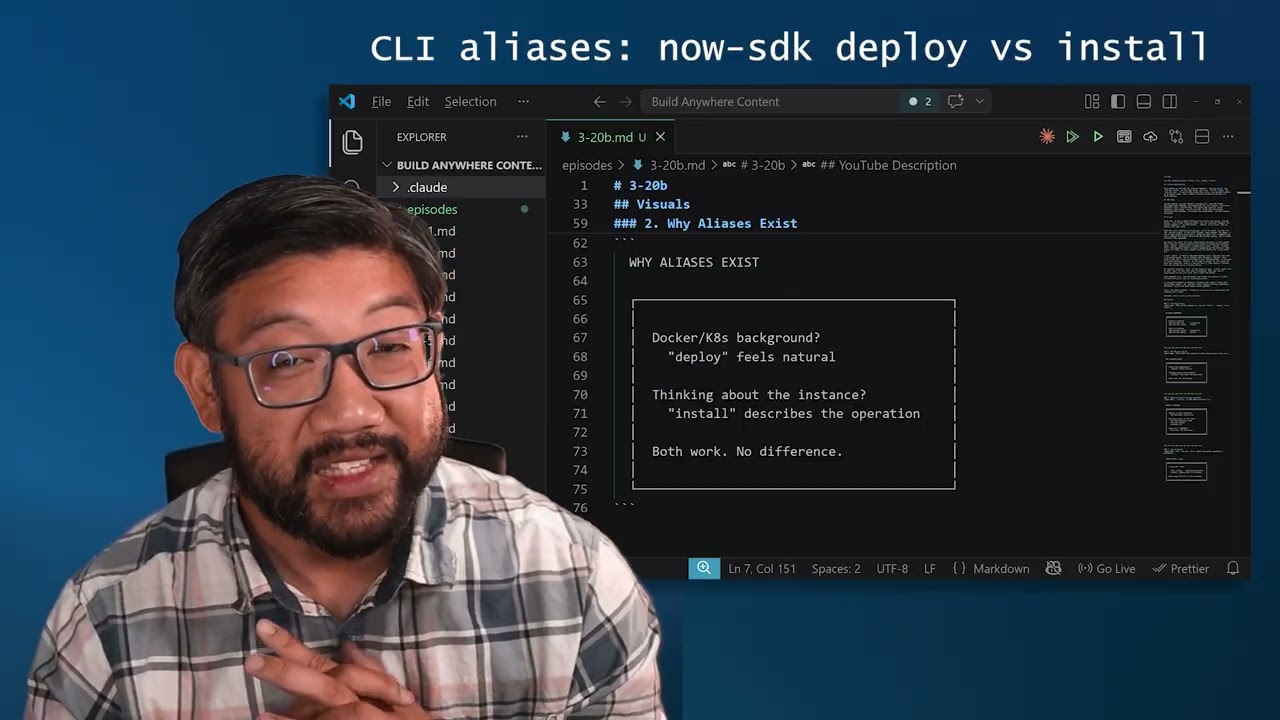Viewport: 1280px width, 720px height.
Task: Open the Explorer activity bar icon
Action: [x=352, y=142]
